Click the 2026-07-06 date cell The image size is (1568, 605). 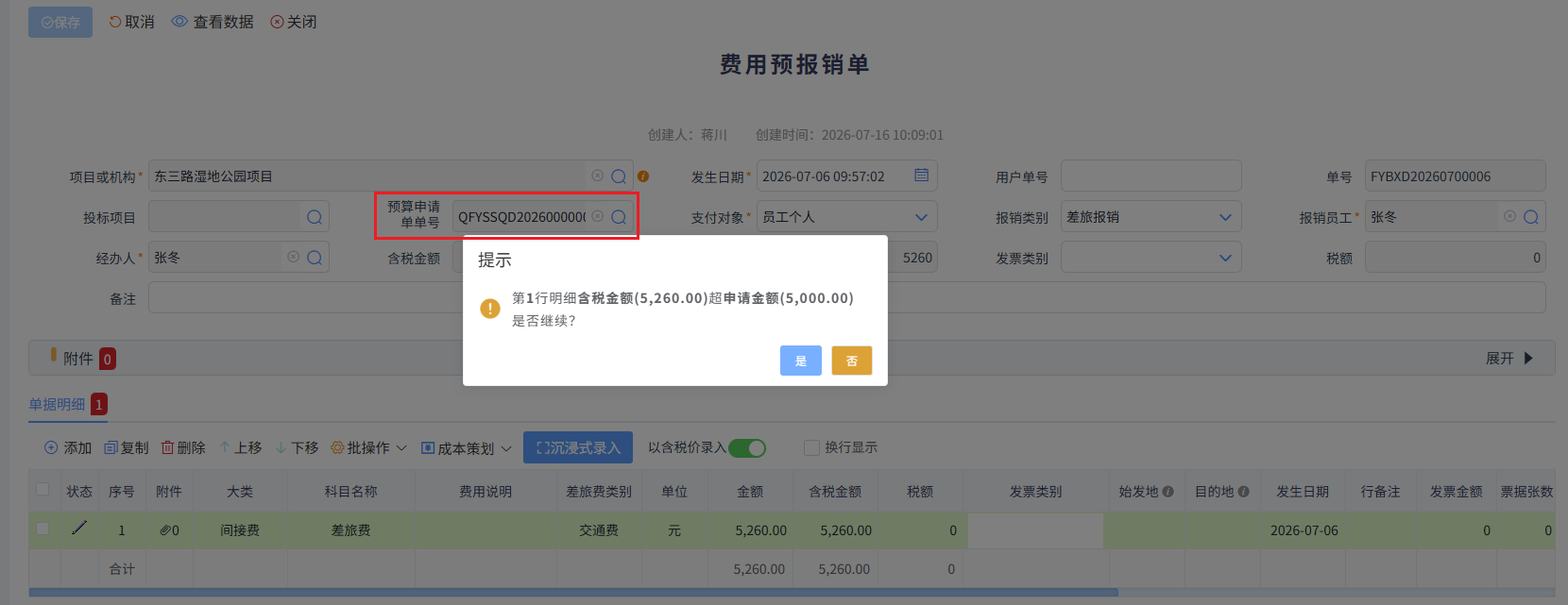coord(1304,530)
